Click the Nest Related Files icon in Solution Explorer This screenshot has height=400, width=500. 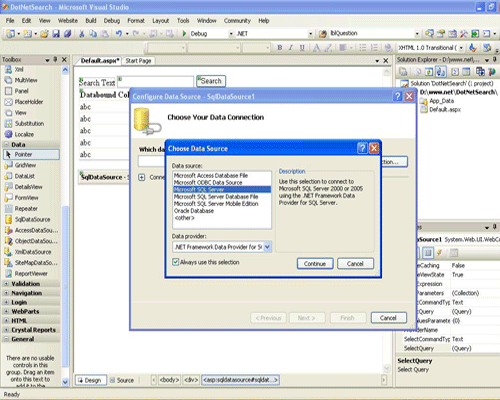[x=440, y=72]
